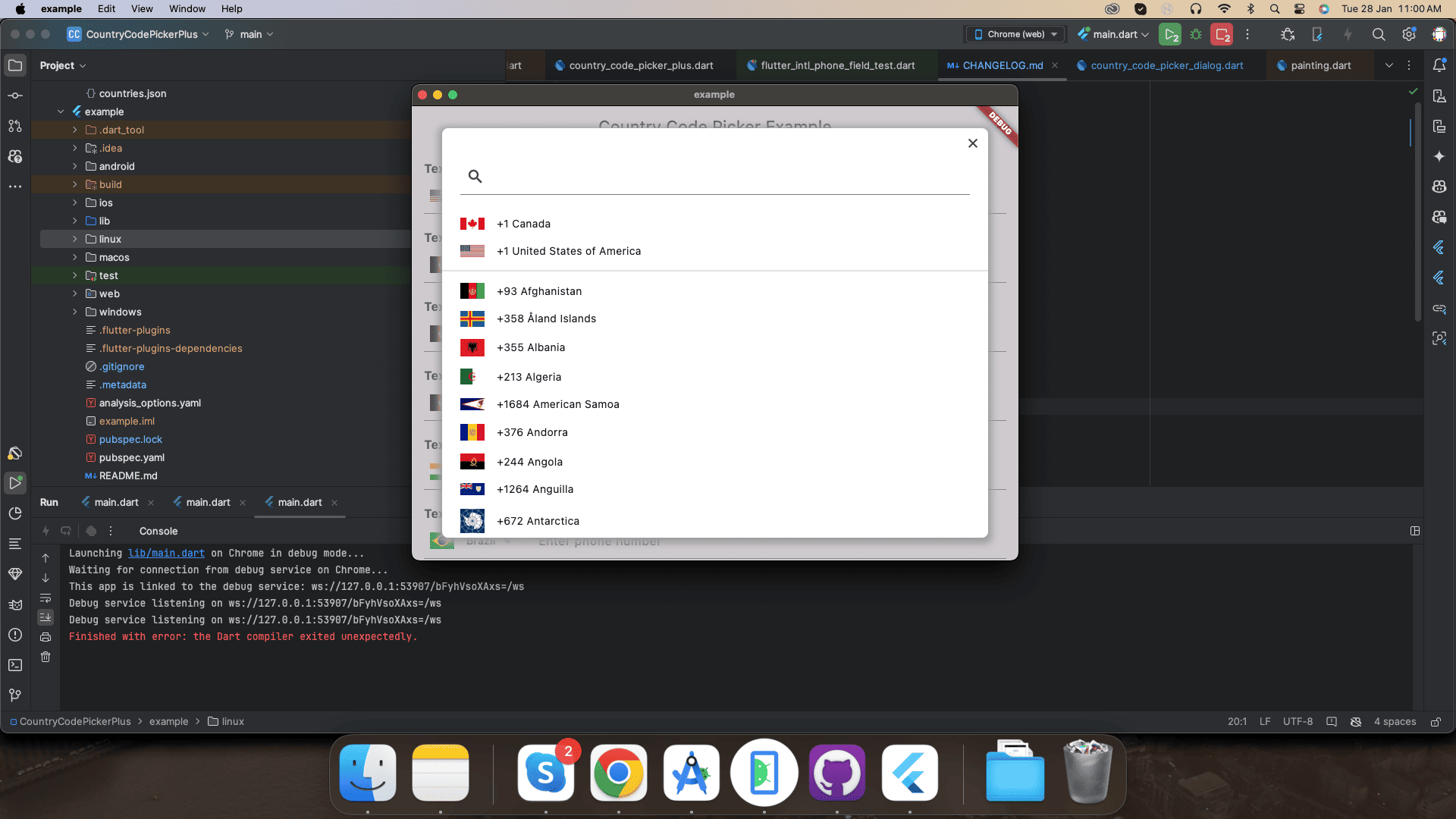This screenshot has width=1456, height=819.
Task: Close the country dialog with X button
Action: pyautogui.click(x=971, y=143)
